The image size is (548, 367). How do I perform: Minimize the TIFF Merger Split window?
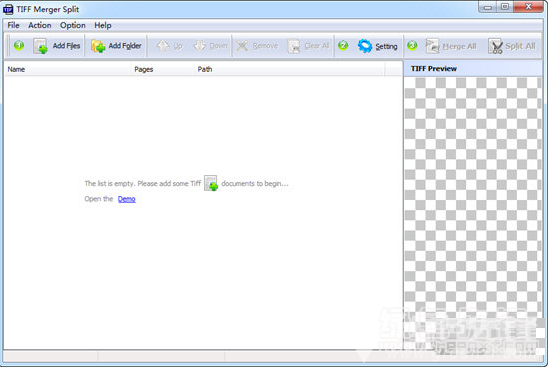tap(488, 7)
